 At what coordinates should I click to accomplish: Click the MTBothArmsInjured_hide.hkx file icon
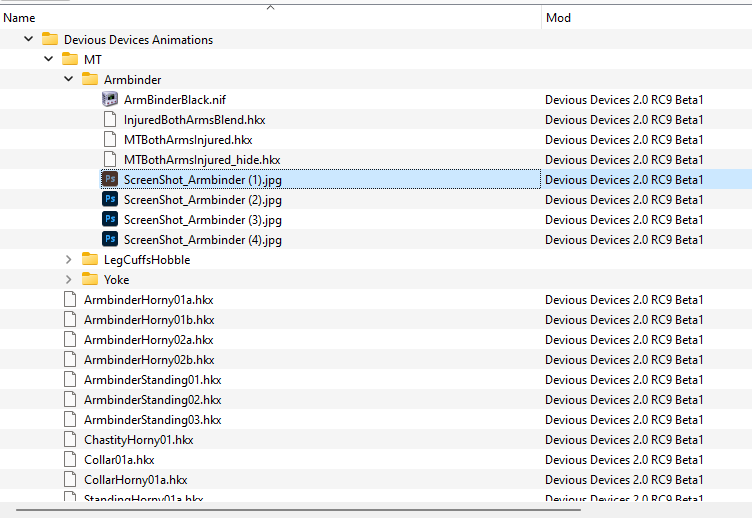pos(110,160)
